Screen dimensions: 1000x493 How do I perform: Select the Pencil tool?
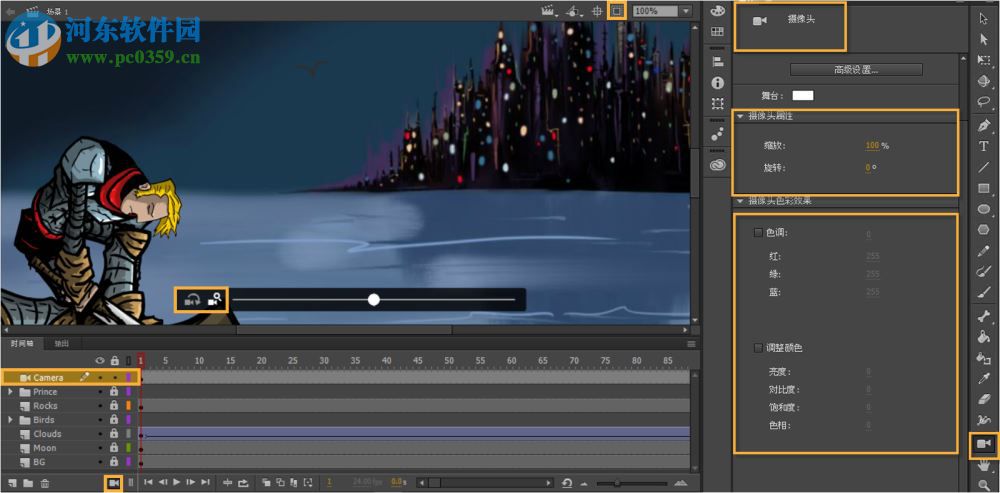tap(983, 251)
